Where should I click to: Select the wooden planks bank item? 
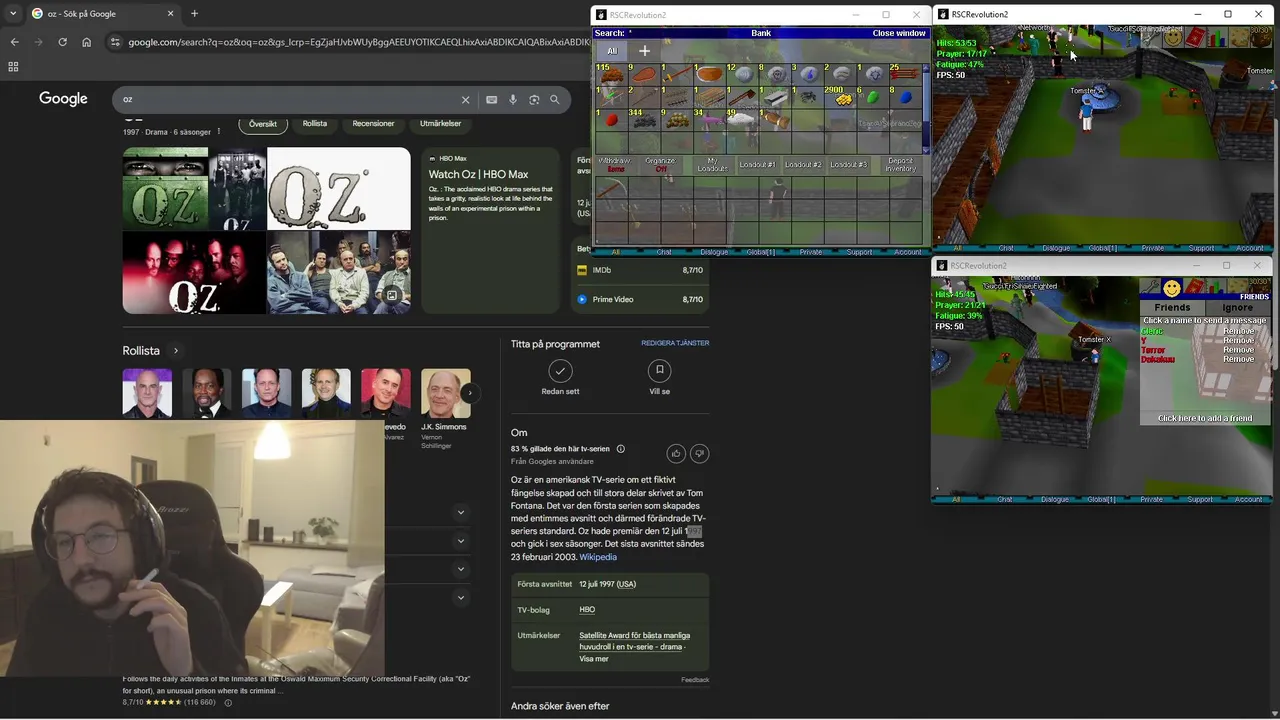point(709,97)
